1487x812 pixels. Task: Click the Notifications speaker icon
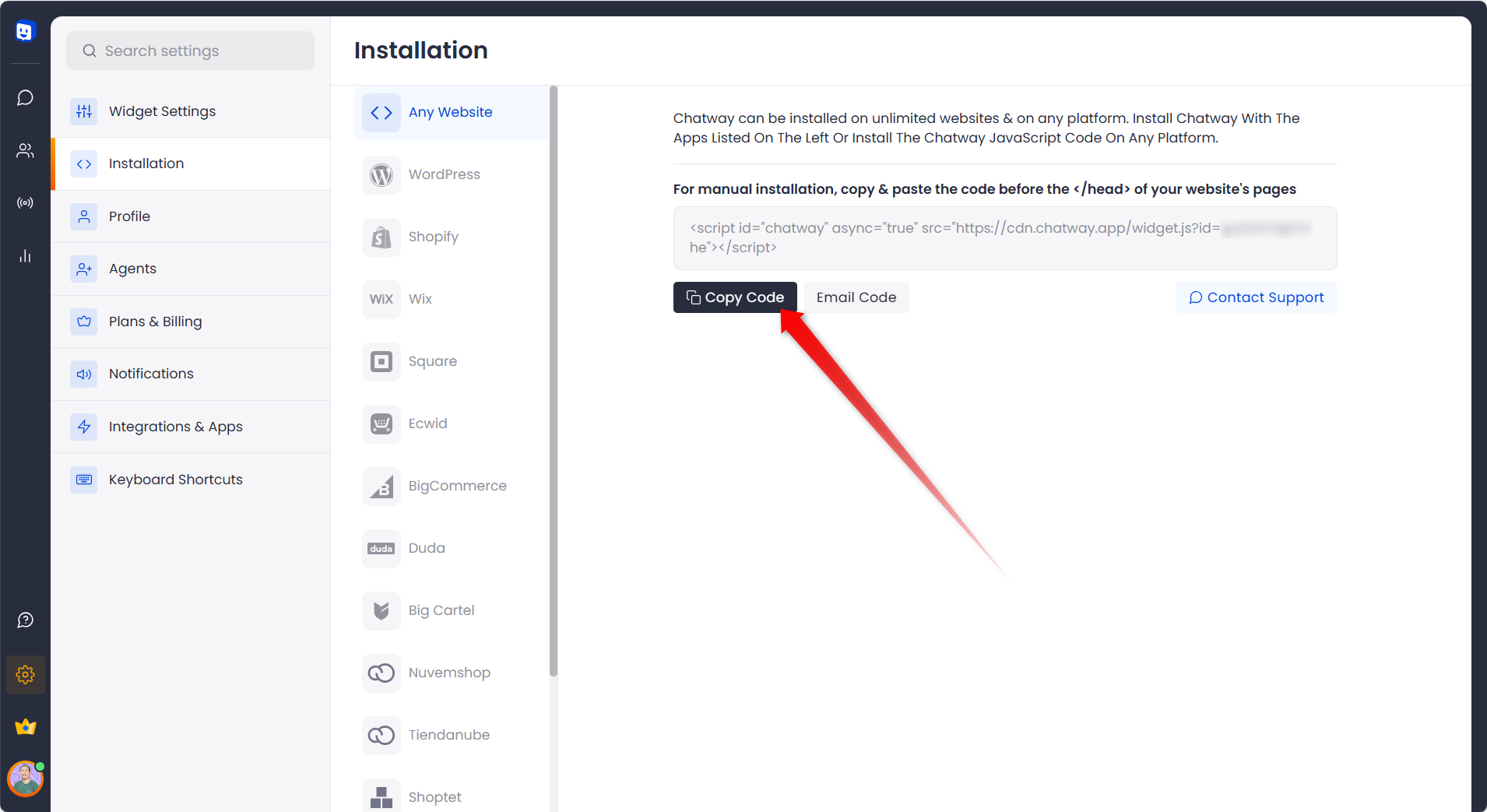point(84,374)
